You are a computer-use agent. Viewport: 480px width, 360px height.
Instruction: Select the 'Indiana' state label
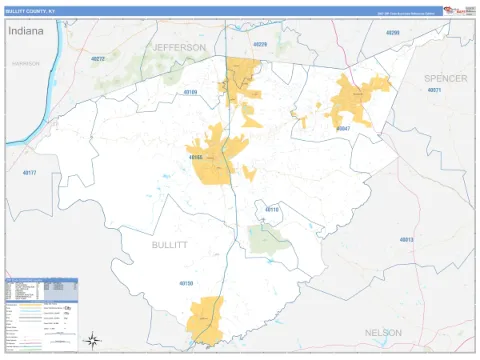[x=26, y=31]
